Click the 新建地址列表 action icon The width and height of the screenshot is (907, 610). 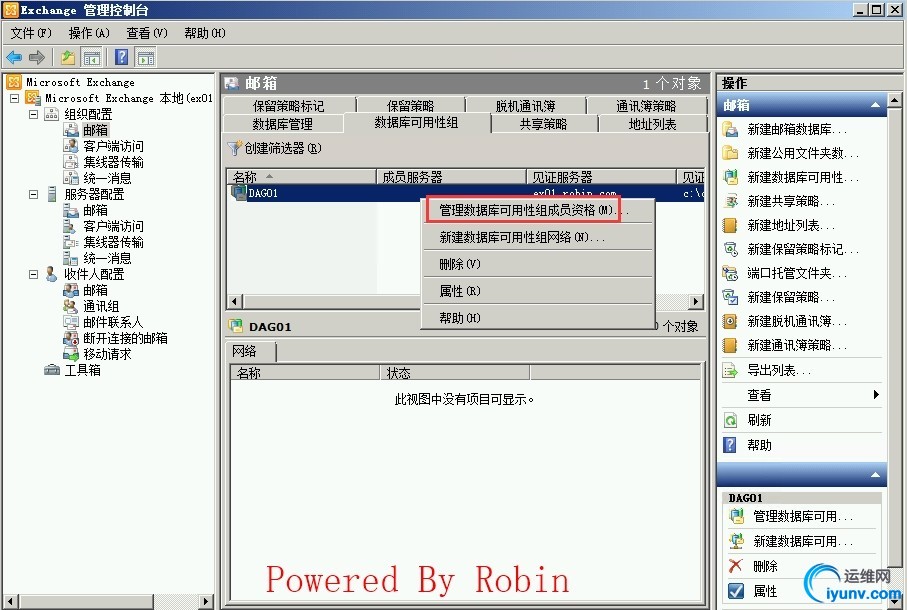point(730,225)
